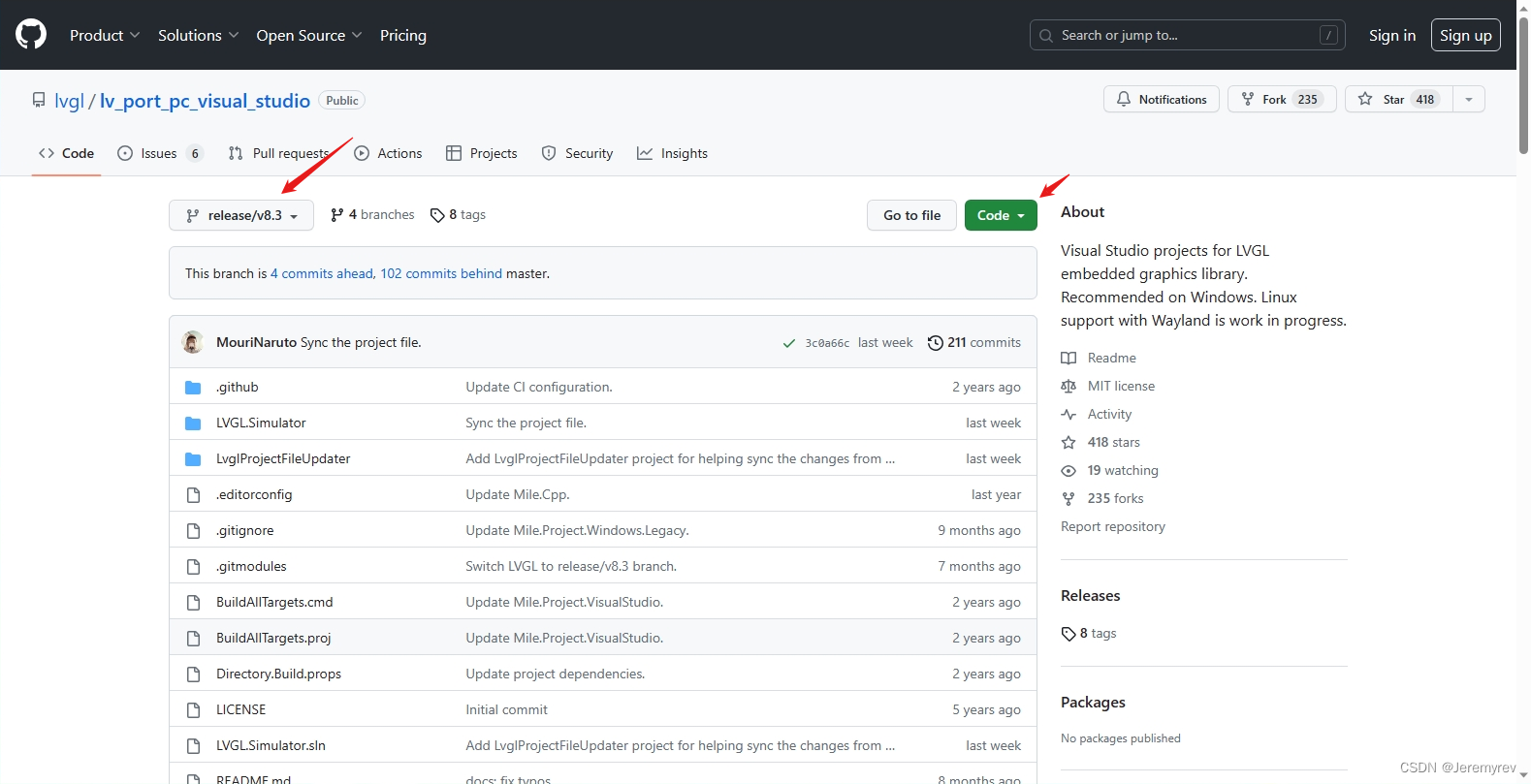1531x784 pixels.
Task: Select the Code tab
Action: (x=67, y=153)
